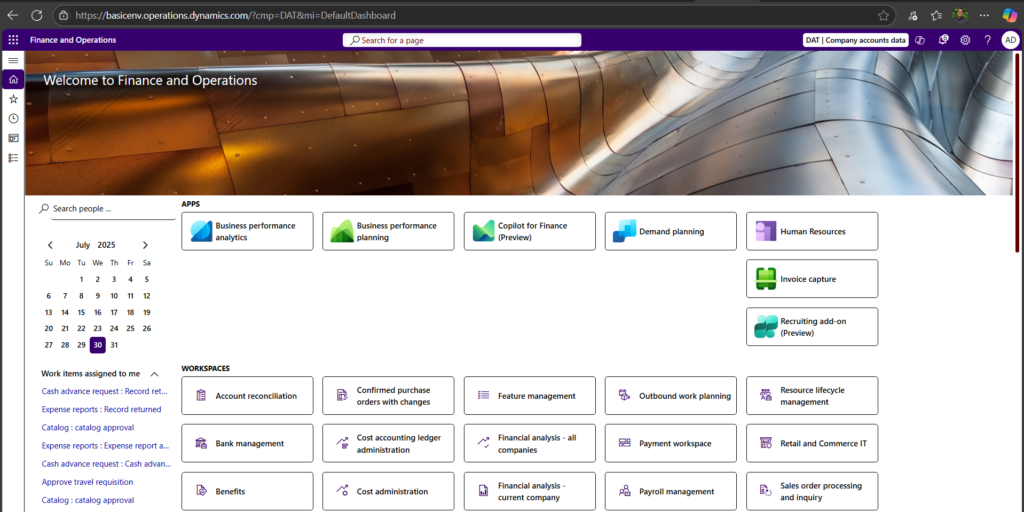Screen dimensions: 1024x512
Task: Open browser favorites list icon
Action: pos(936,15)
